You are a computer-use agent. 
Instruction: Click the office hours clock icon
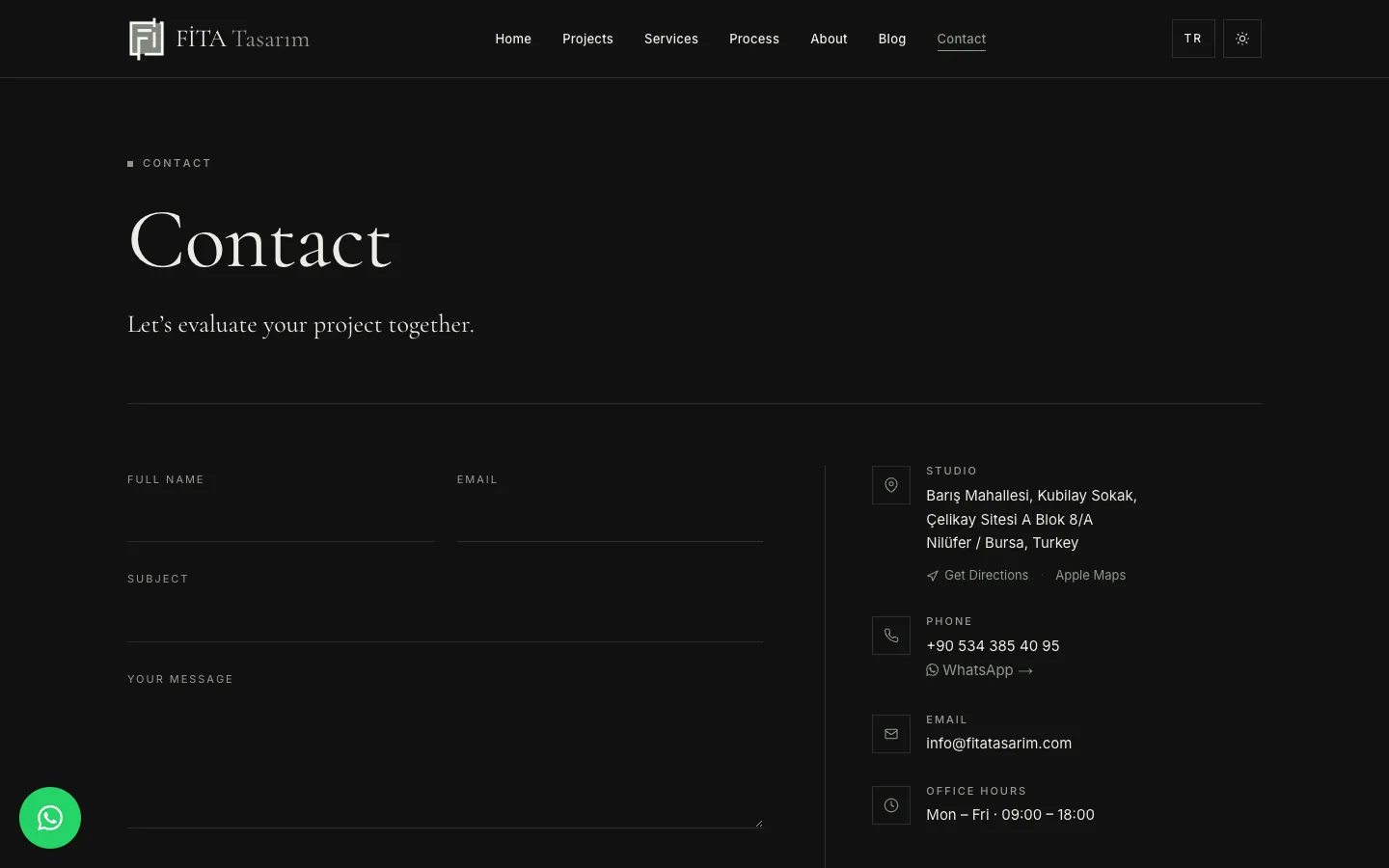click(x=891, y=805)
